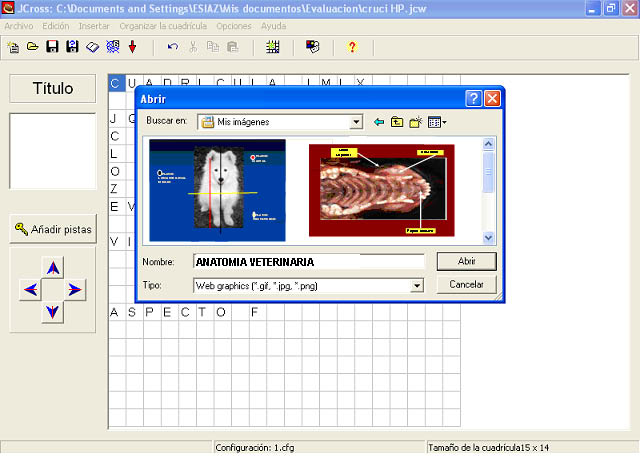Image resolution: width=642 pixels, height=457 pixels.
Task: Select the white dog anatomy thumbnail
Action: pos(217,190)
